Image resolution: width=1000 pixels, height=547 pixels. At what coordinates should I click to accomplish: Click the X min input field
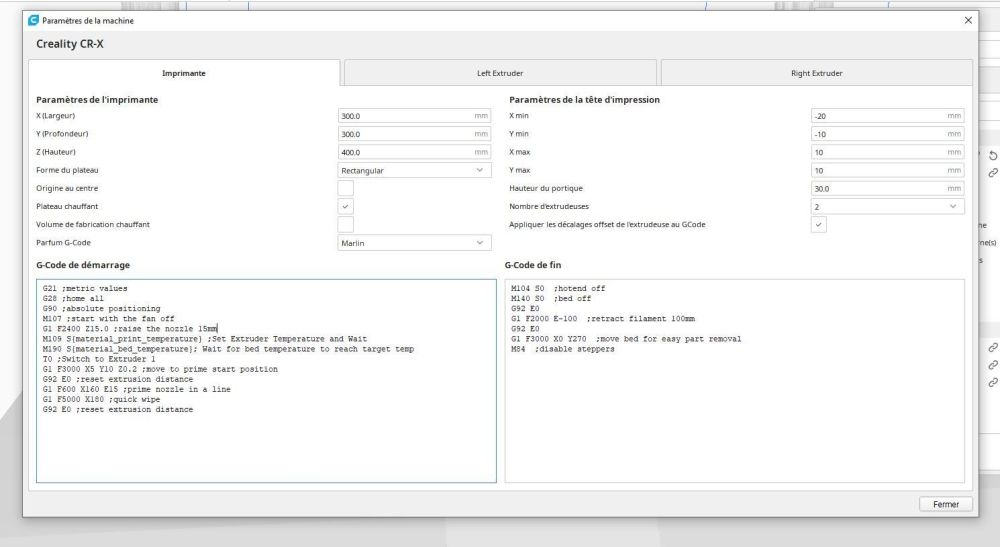[887, 116]
